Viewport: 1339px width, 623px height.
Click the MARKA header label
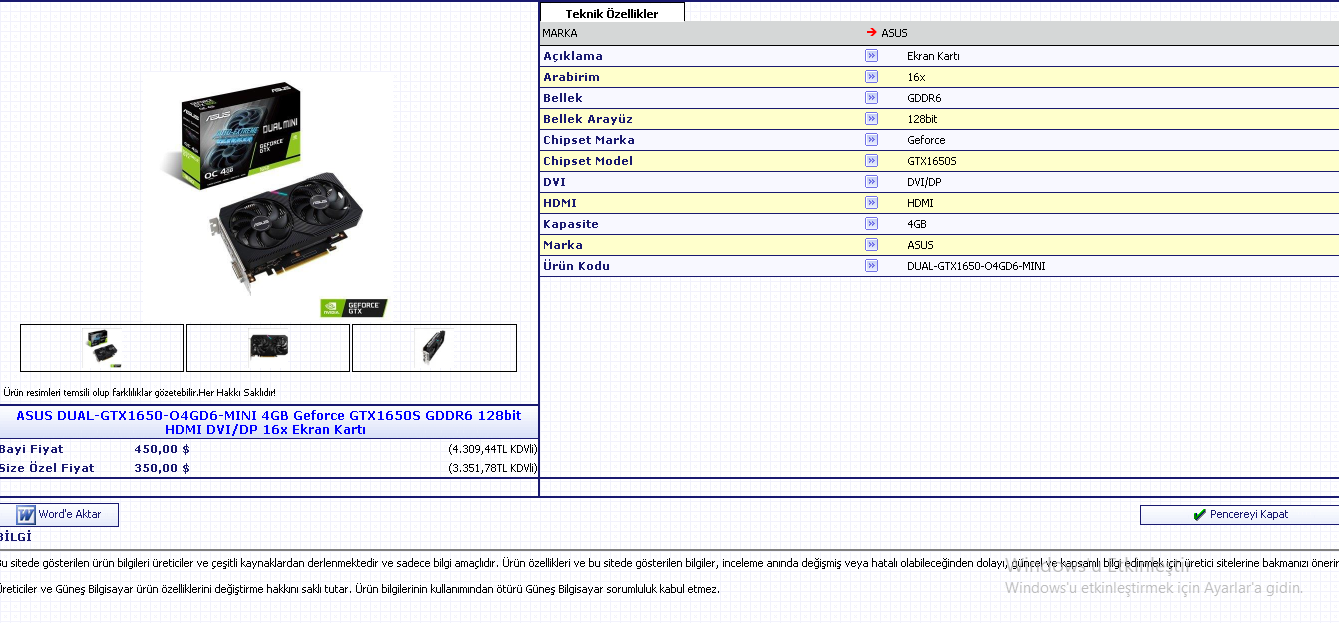560,33
